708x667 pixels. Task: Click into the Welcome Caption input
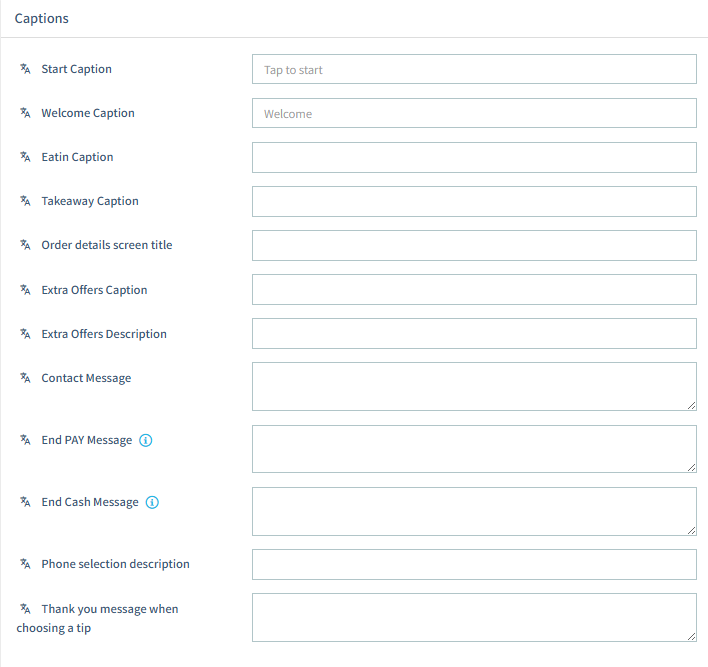click(474, 114)
